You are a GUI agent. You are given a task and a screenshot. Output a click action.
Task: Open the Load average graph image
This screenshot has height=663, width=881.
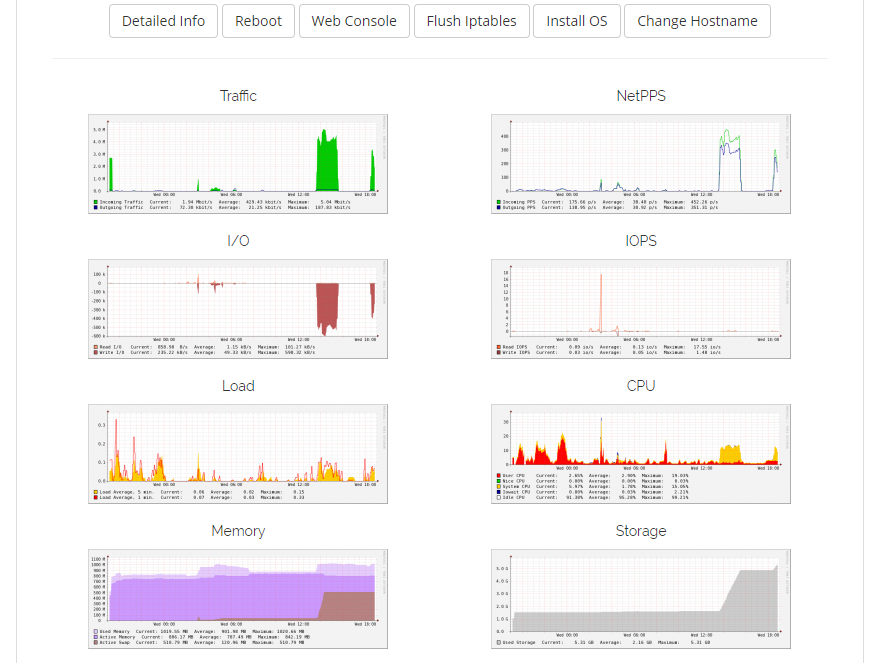click(x=238, y=453)
